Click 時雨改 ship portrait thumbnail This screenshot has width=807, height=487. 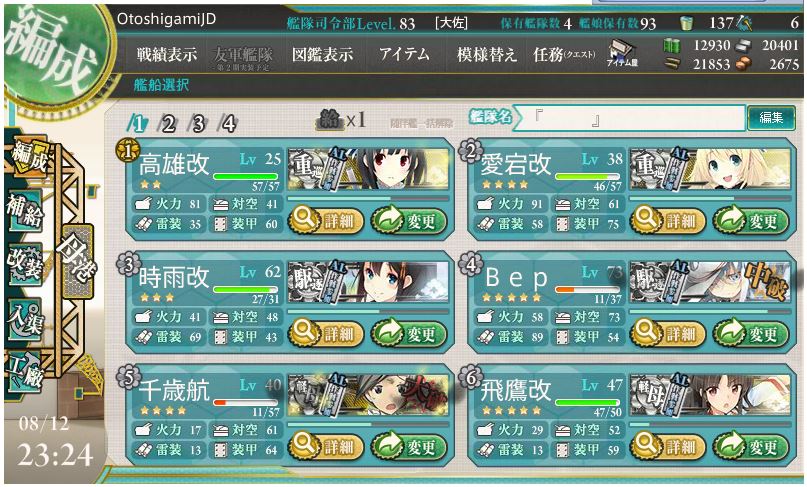(367, 282)
